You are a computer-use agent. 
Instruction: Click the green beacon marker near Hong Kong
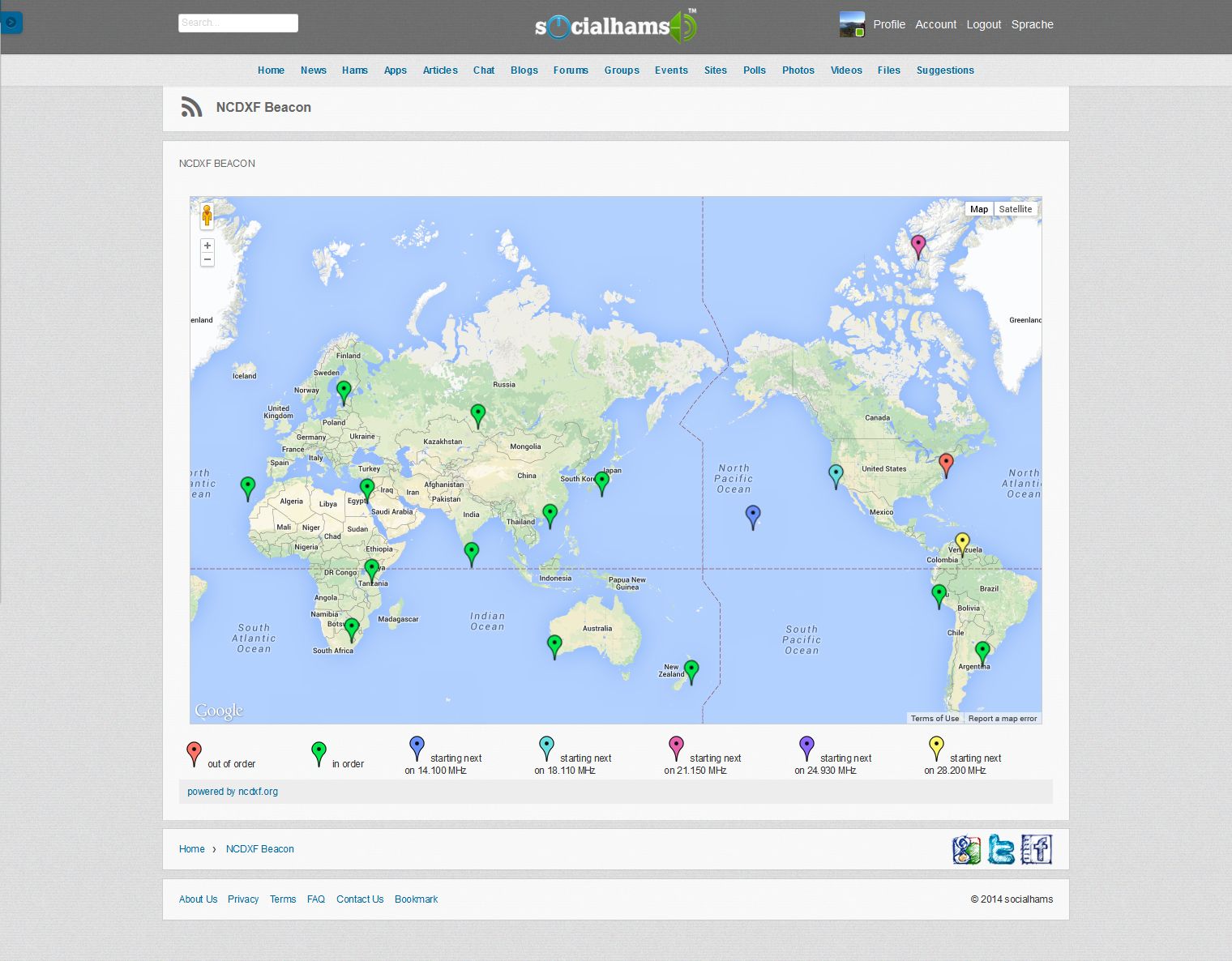[x=550, y=515]
